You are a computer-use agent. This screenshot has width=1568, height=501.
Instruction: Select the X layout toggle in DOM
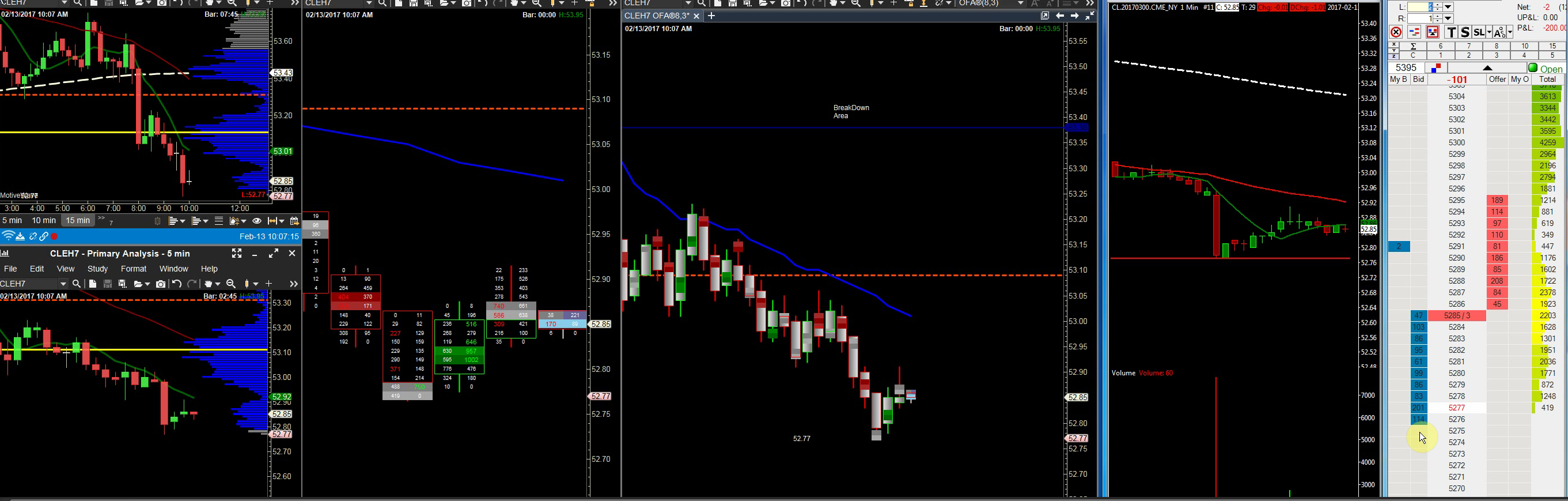(x=1395, y=44)
